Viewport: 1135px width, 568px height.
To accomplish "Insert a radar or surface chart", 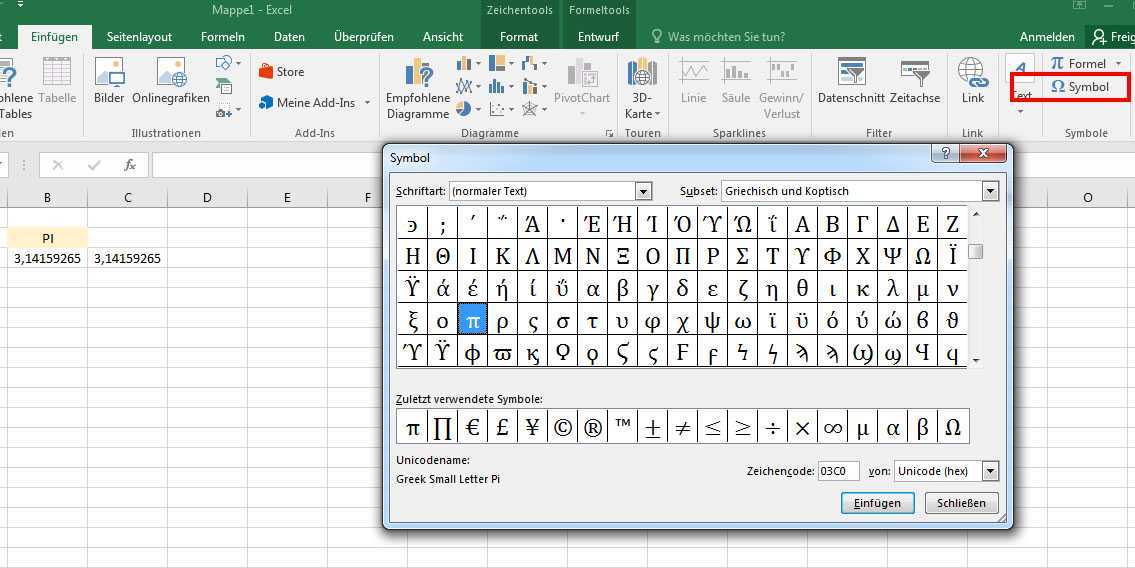I will click(530, 109).
